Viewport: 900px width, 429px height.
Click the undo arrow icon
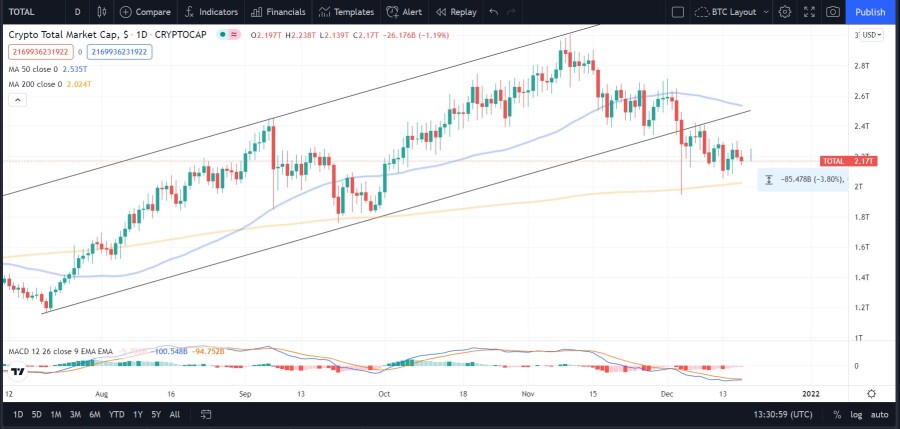click(494, 11)
